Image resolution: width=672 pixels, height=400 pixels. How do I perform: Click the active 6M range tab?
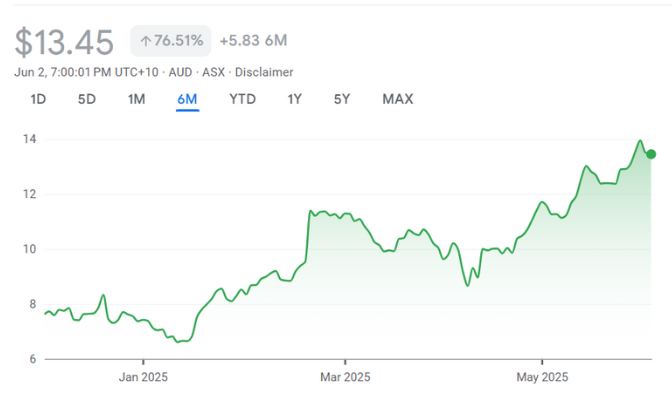pyautogui.click(x=187, y=99)
